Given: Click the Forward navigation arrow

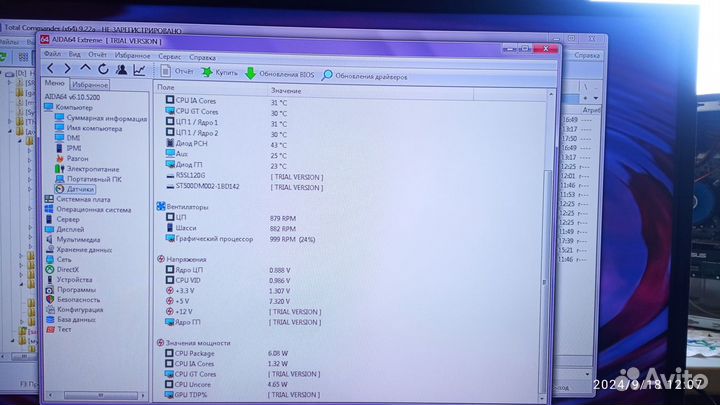Looking at the screenshot, I should tap(68, 69).
